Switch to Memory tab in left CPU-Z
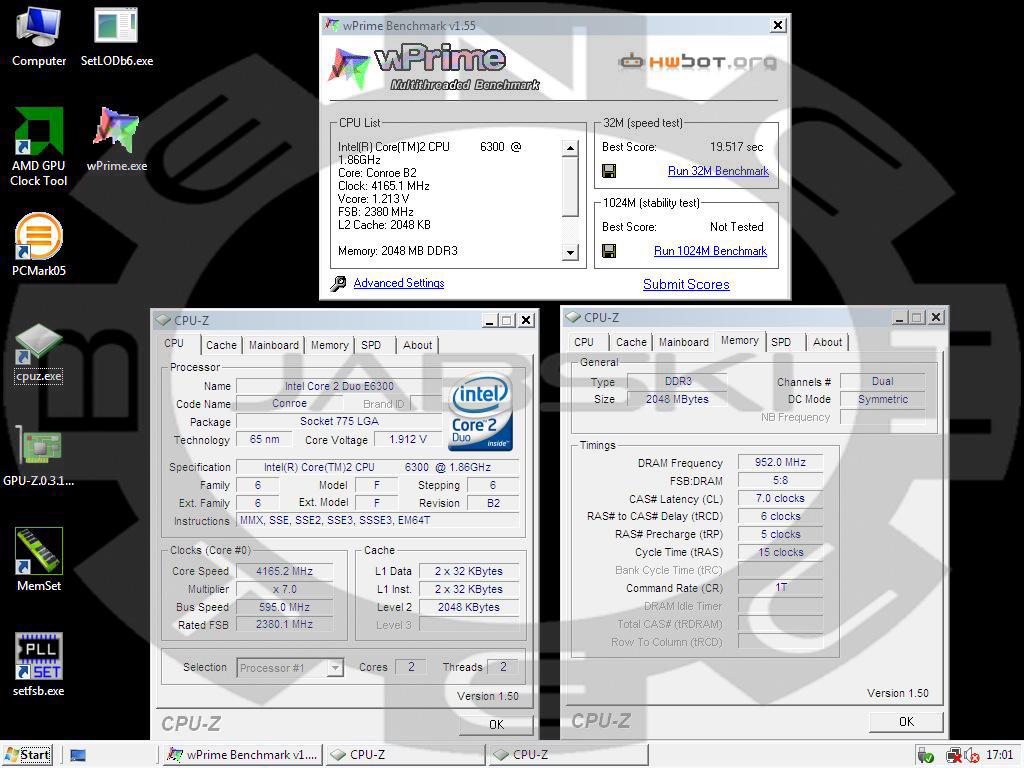The width and height of the screenshot is (1024, 768). (329, 345)
